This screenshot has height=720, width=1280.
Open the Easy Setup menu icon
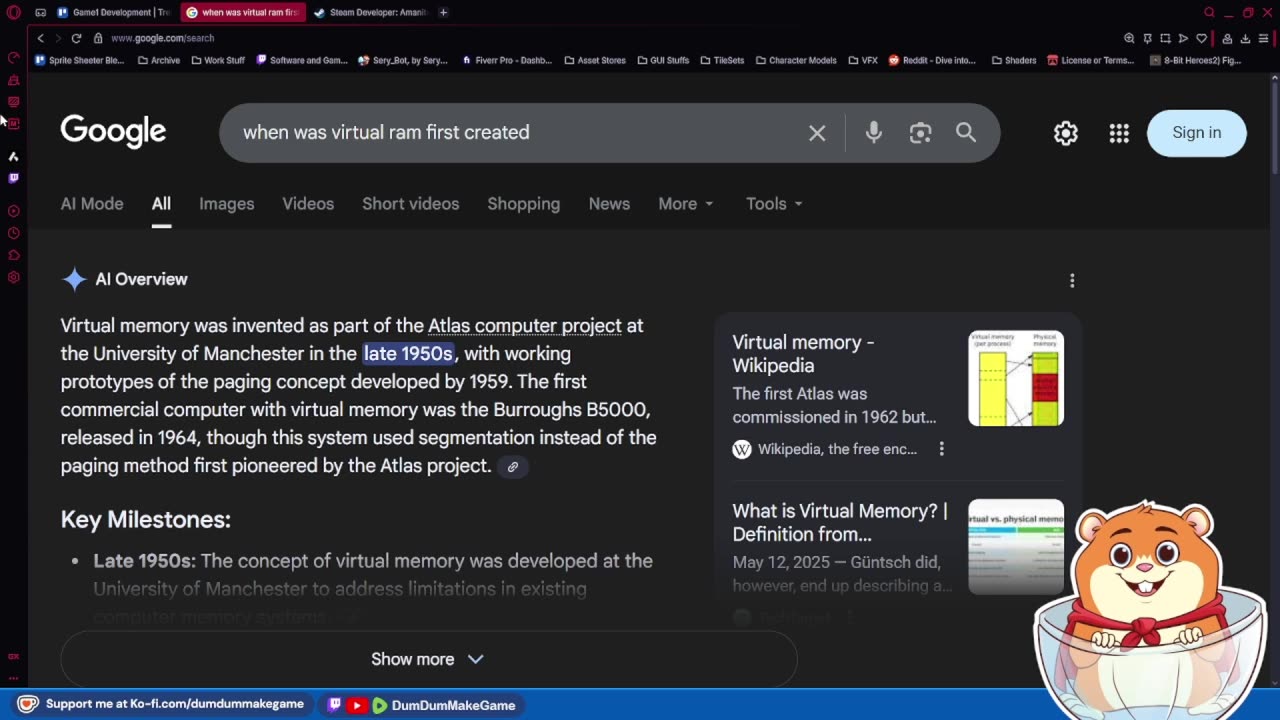[1264, 38]
